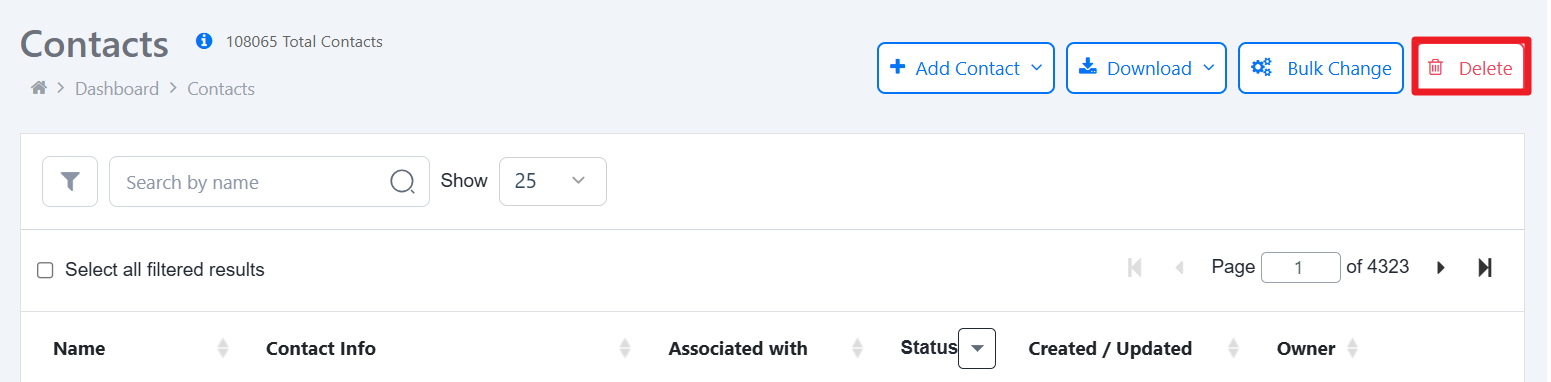Jump to first page icon
The image size is (1551, 382).
click(x=1135, y=267)
